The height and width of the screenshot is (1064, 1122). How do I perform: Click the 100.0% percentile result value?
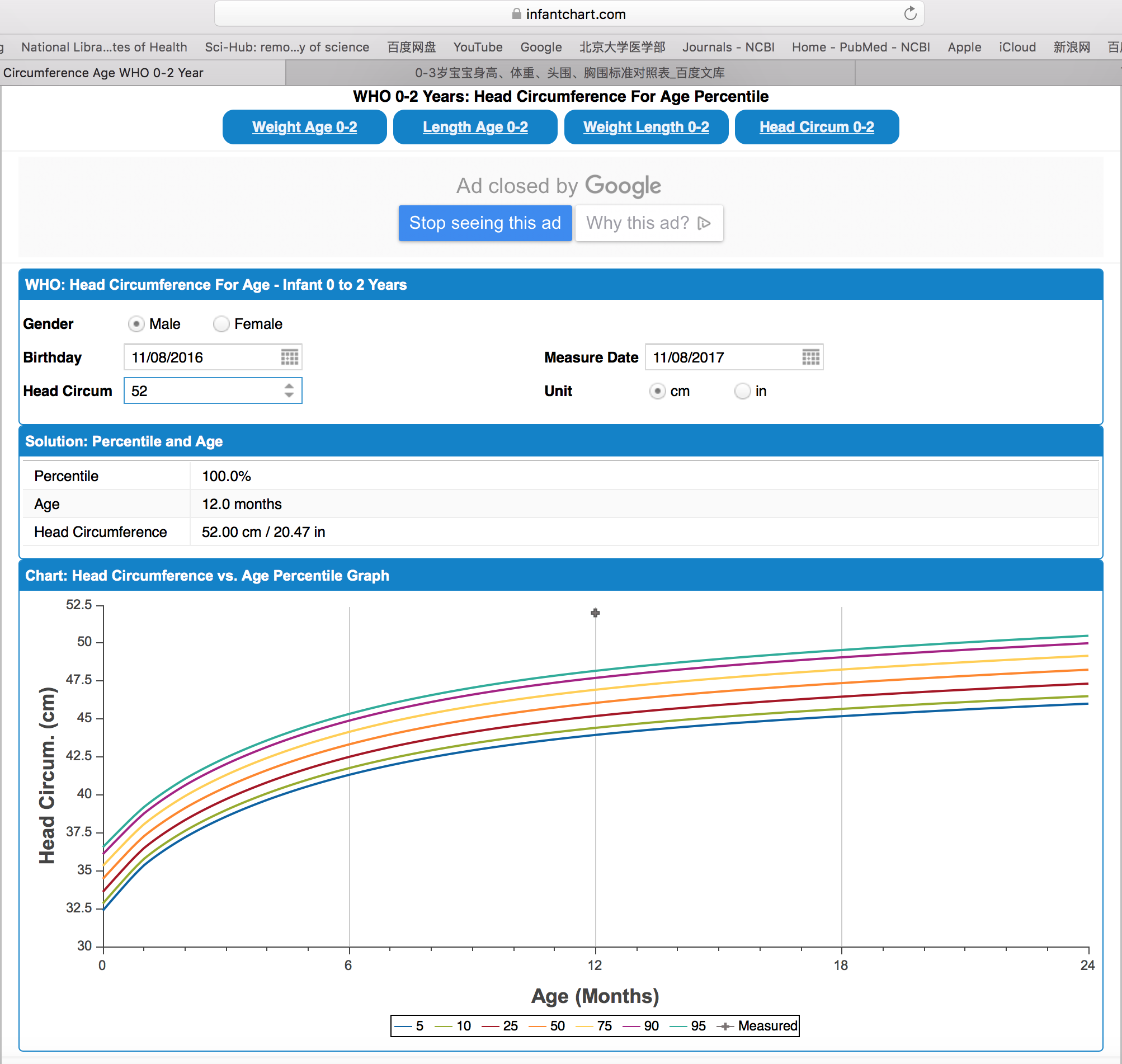coord(226,476)
